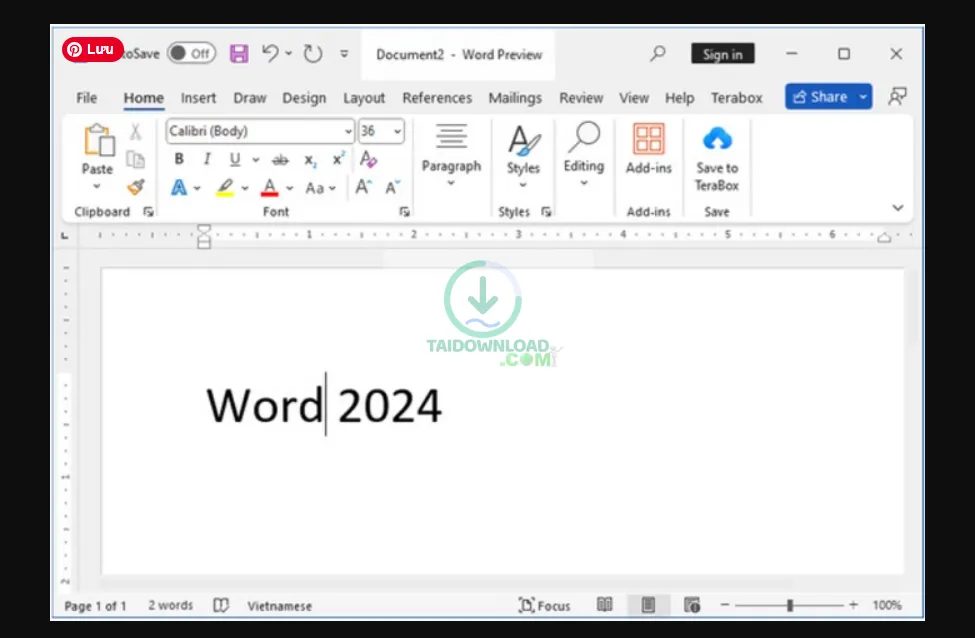Click the Sign in button
Viewport: 975px width, 638px height.
722,54
